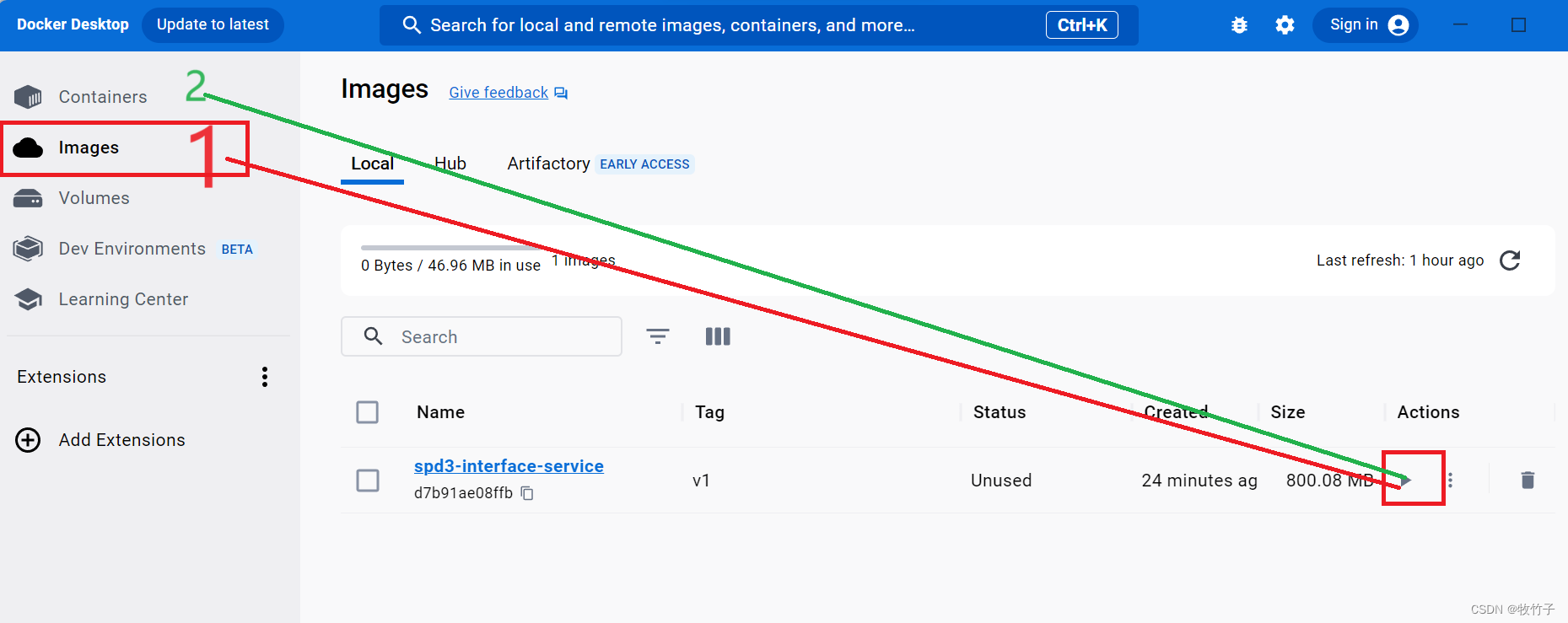Image resolution: width=1568 pixels, height=623 pixels.
Task: Click the 24 minutes ago cell
Action: (1199, 481)
